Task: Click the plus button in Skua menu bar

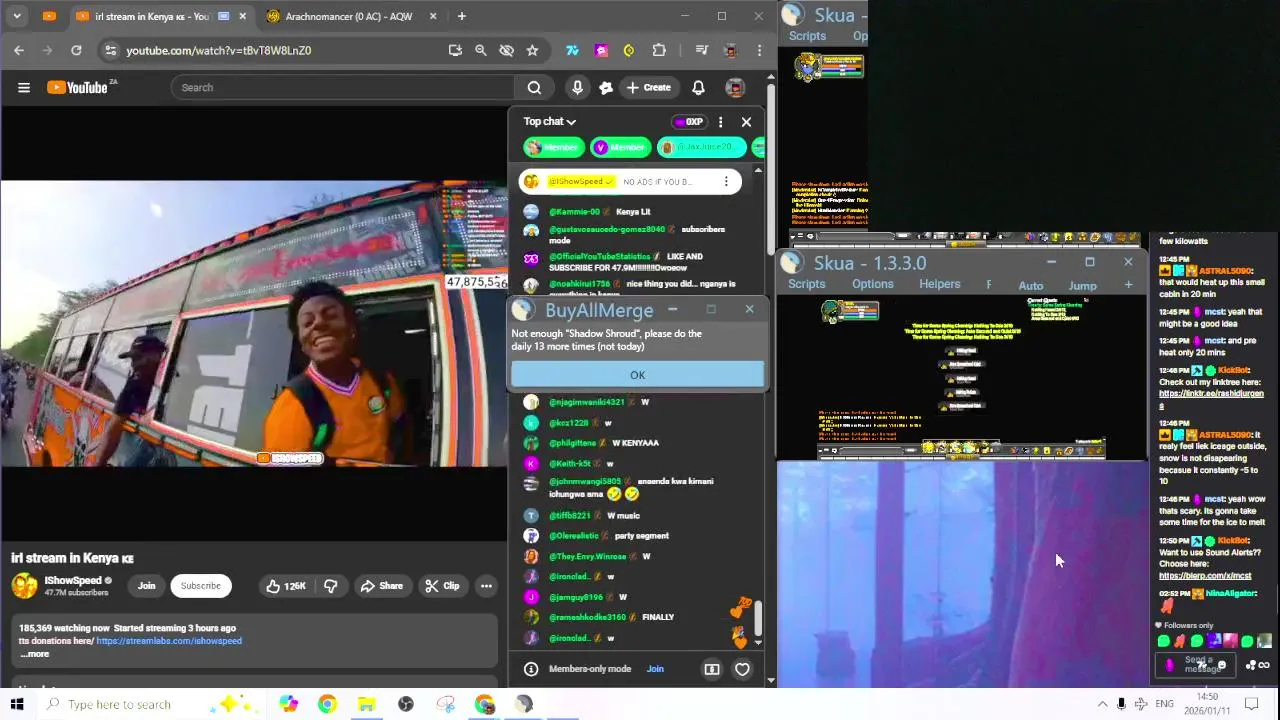Action: coord(1128,285)
